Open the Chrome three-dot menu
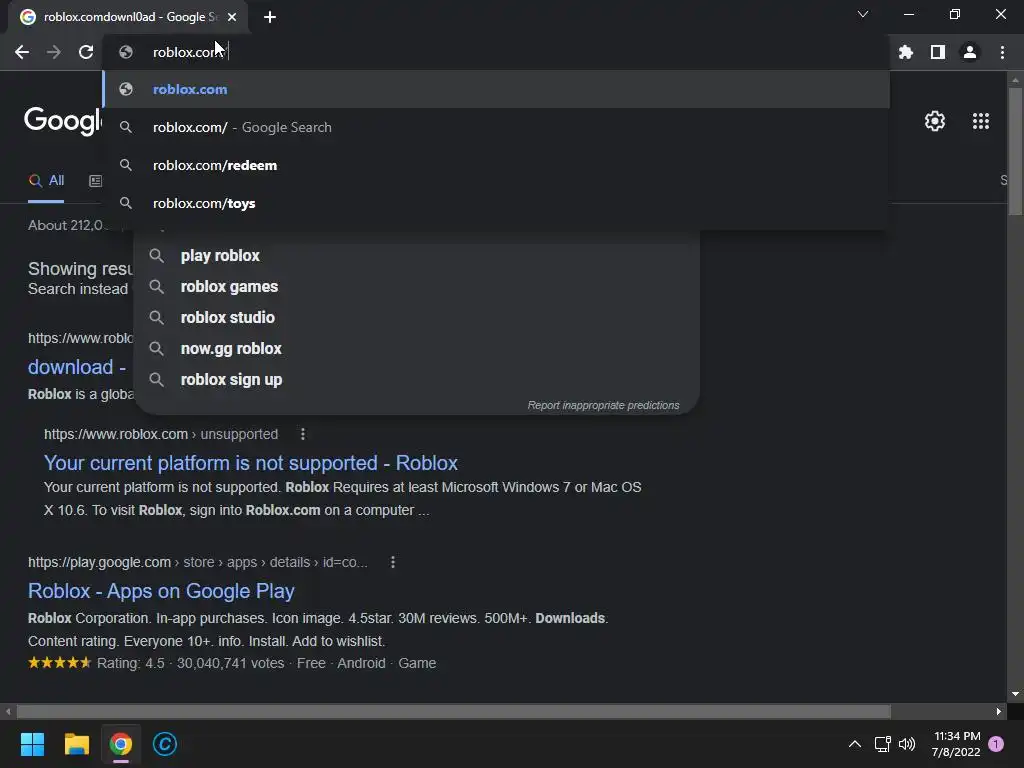The image size is (1024, 768). click(x=1002, y=52)
